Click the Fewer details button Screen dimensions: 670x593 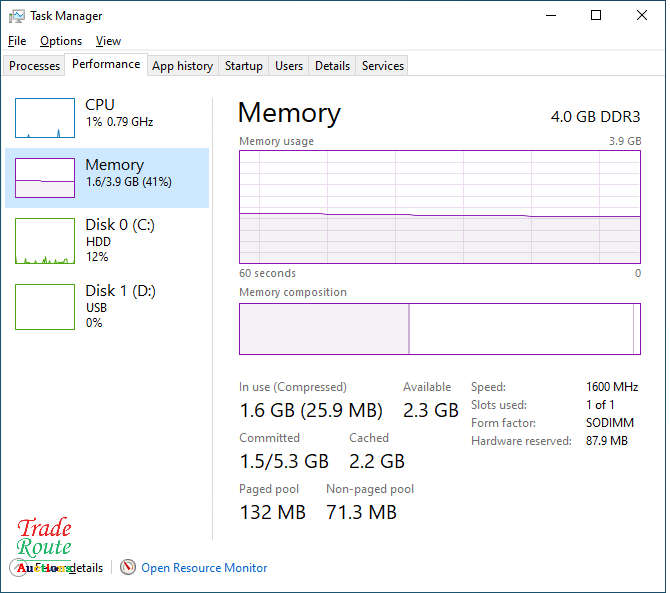56,568
